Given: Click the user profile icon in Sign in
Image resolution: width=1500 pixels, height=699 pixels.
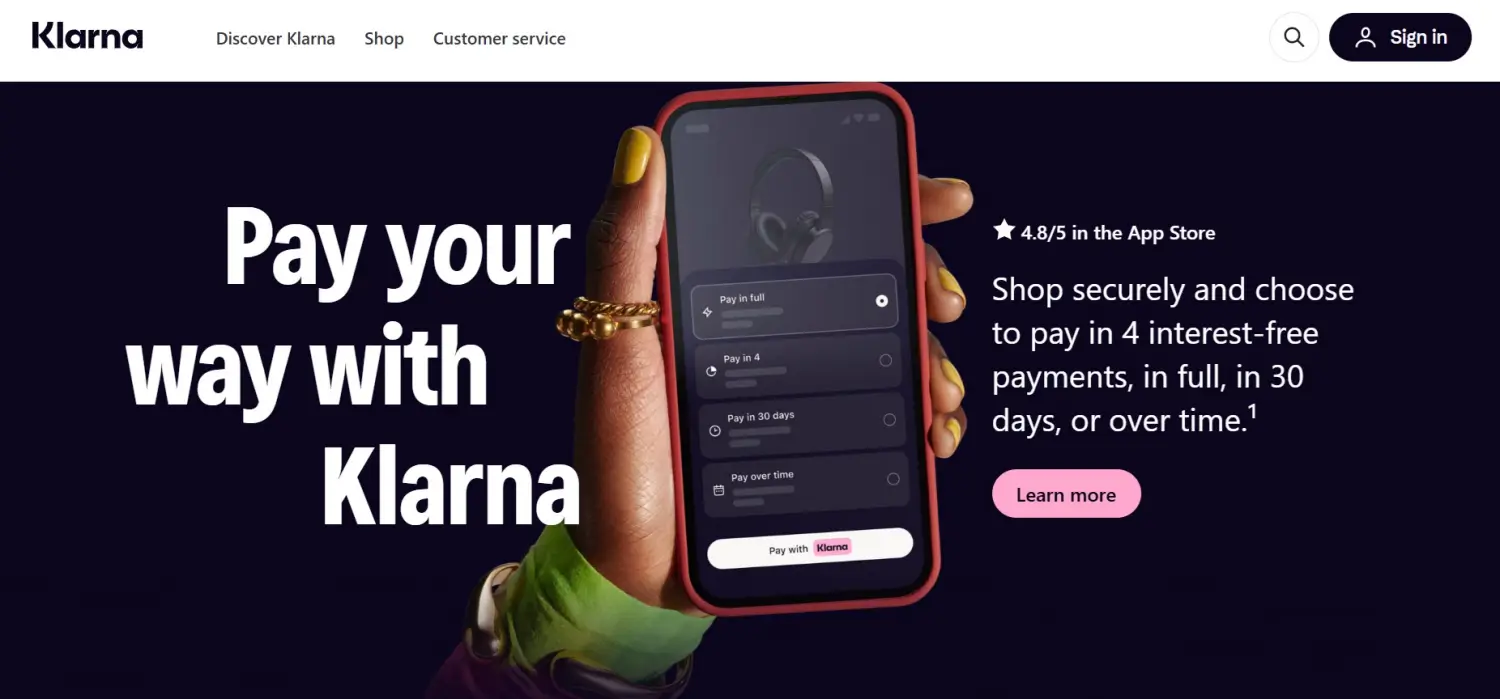Looking at the screenshot, I should 1365,38.
